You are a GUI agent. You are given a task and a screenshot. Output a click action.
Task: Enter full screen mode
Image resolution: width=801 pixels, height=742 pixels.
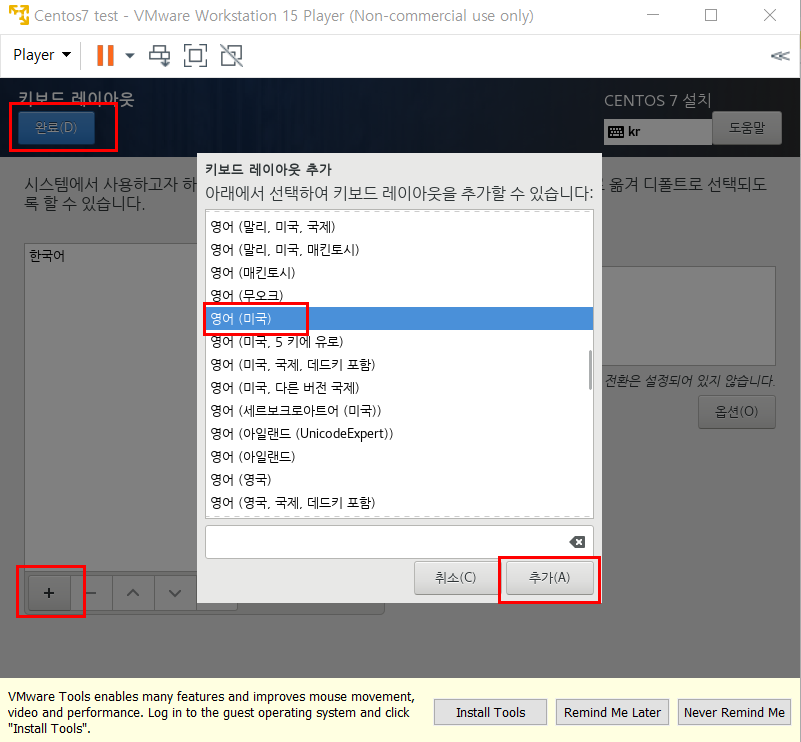[x=195, y=55]
